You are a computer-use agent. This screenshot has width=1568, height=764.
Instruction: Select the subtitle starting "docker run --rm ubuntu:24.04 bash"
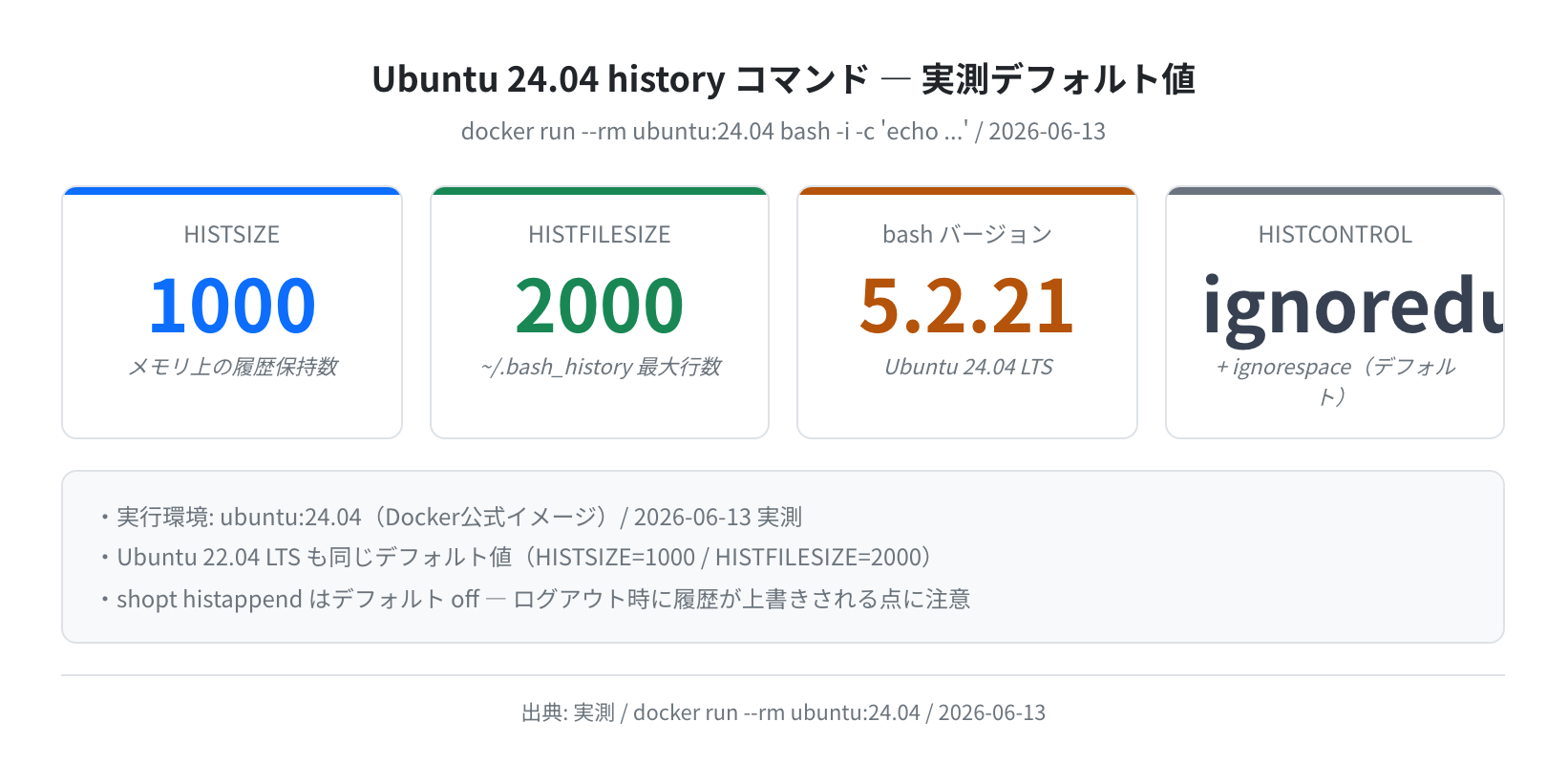pyautogui.click(x=783, y=131)
